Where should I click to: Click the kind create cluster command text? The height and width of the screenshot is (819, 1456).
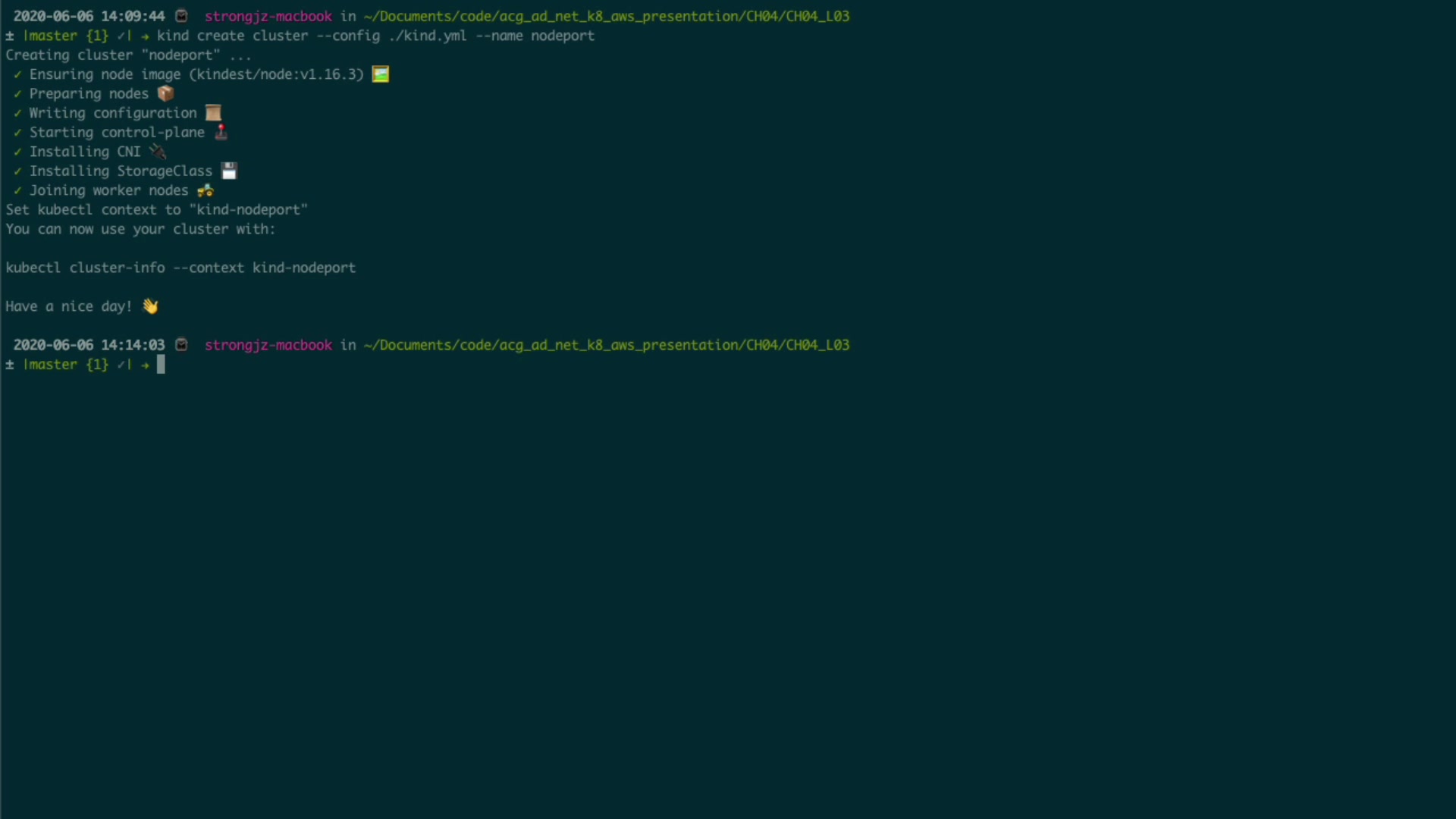375,36
